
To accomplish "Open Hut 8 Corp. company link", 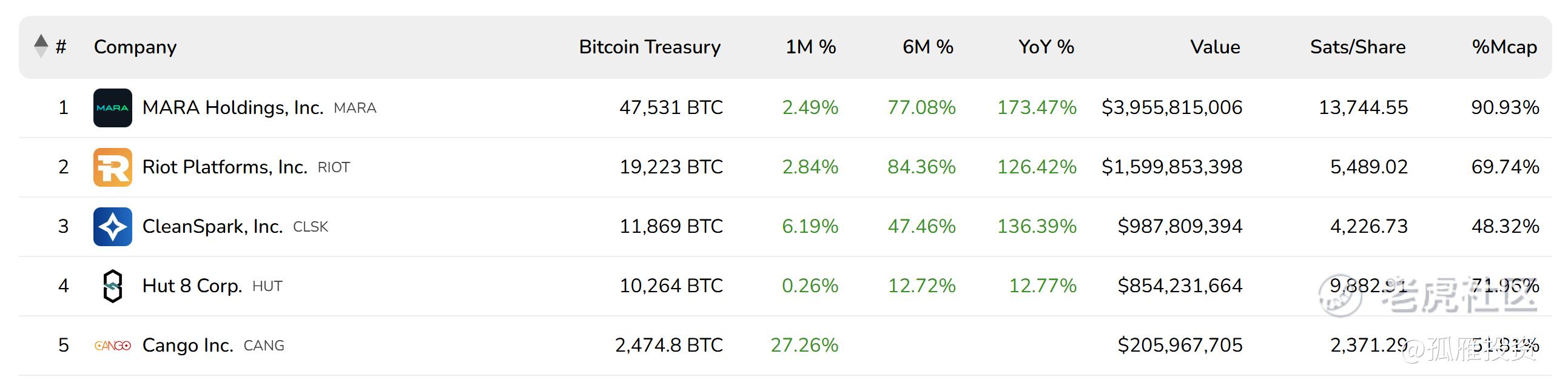I will pyautogui.click(x=192, y=286).
